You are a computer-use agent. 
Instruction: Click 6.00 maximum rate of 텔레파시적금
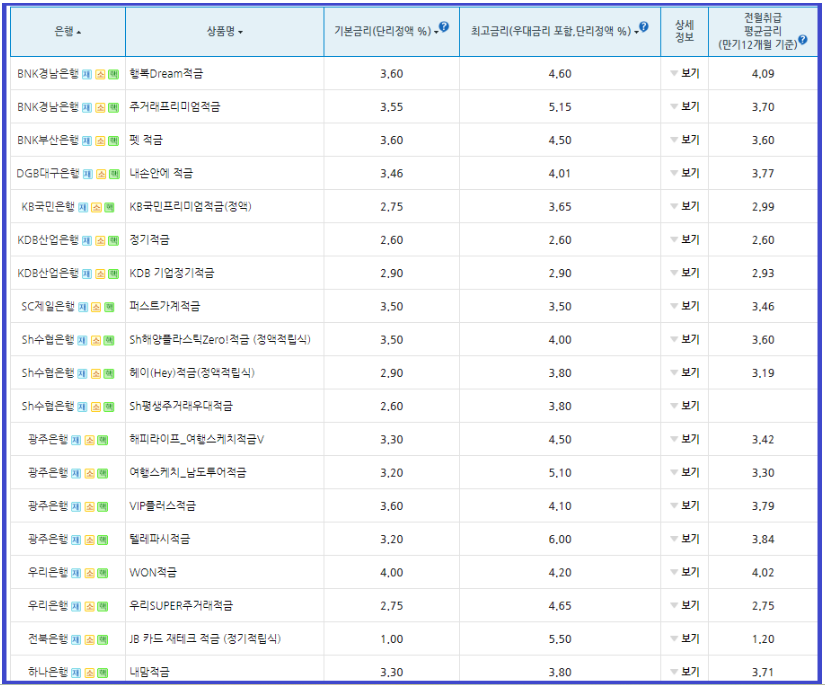pos(560,539)
